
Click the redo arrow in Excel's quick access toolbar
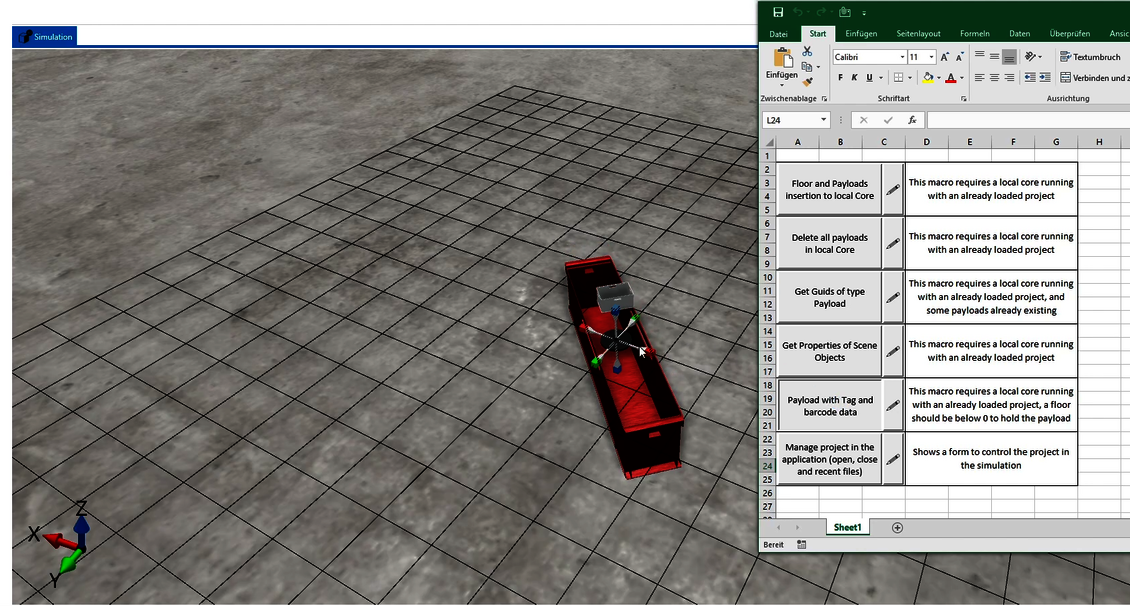tap(821, 12)
